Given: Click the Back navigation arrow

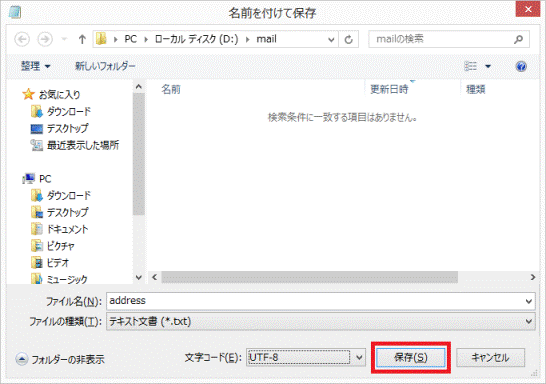Looking at the screenshot, I should [x=22, y=39].
